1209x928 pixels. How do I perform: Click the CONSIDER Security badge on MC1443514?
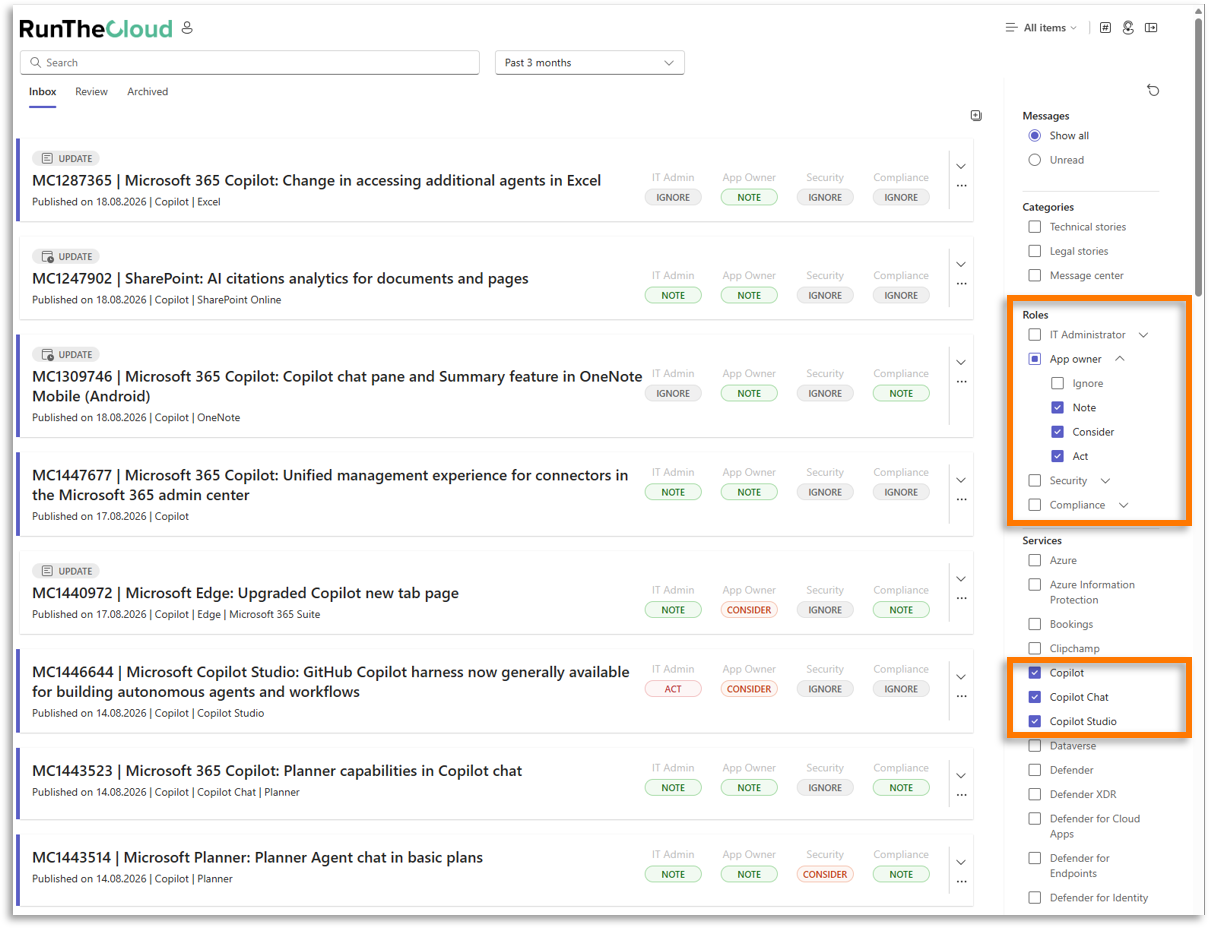coord(825,874)
